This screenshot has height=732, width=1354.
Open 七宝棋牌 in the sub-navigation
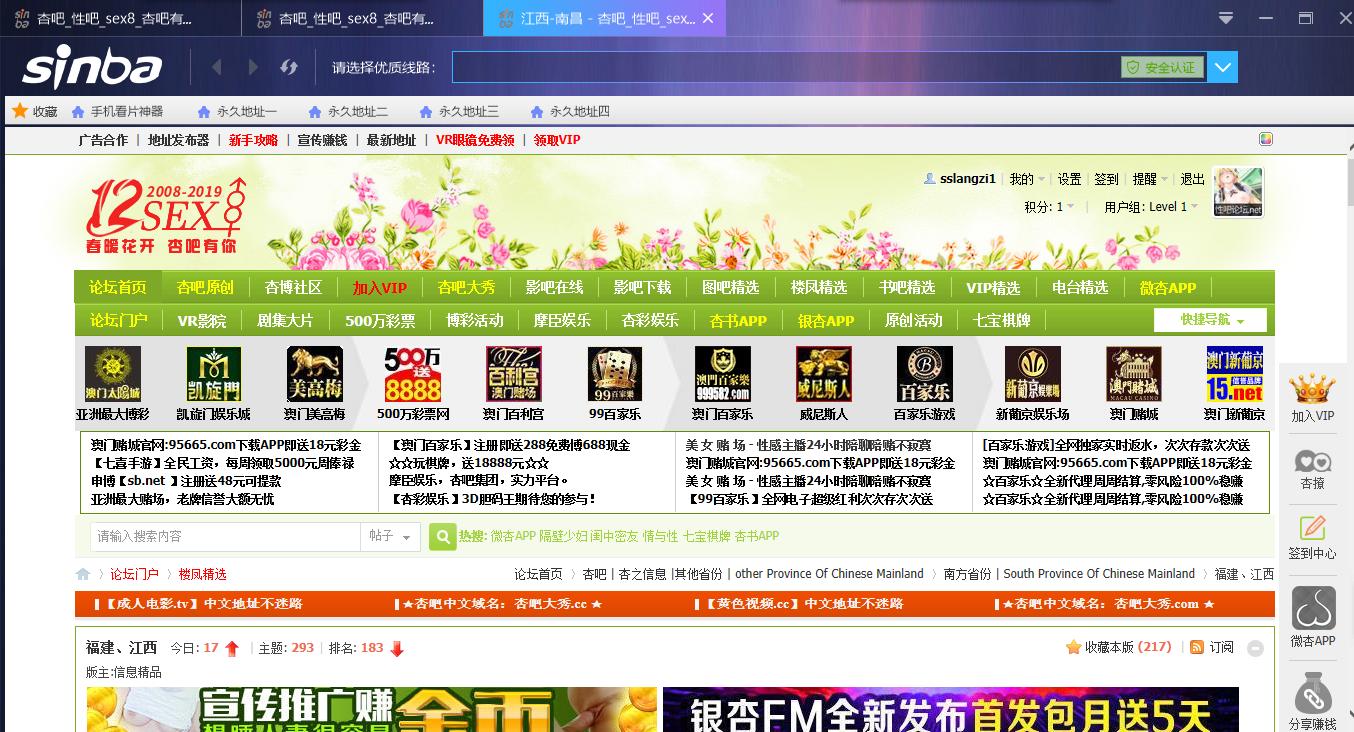[x=1001, y=320]
